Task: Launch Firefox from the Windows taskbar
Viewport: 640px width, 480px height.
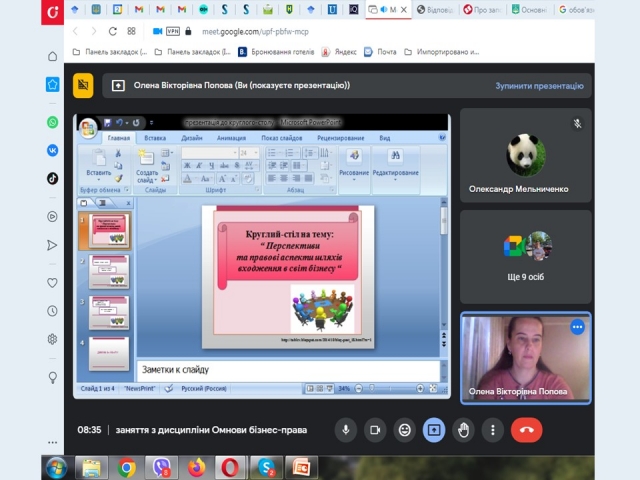Action: click(195, 467)
